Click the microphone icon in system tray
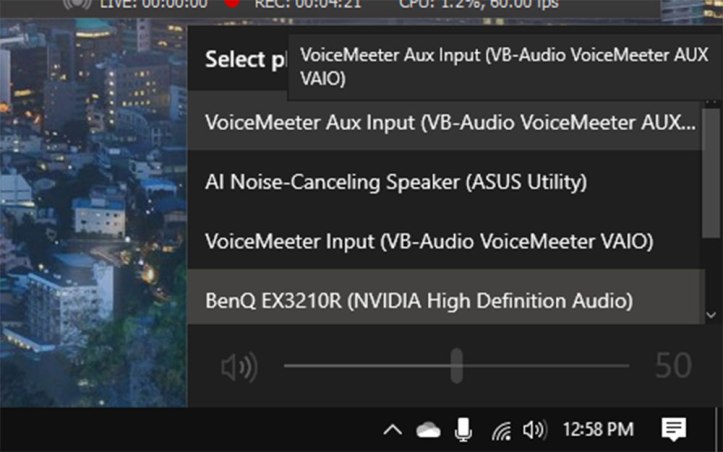 click(x=463, y=430)
